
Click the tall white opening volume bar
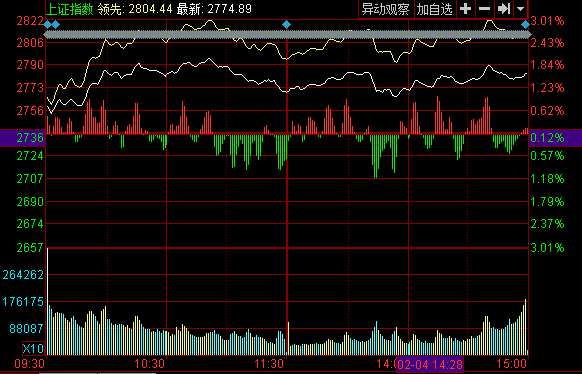48,301
